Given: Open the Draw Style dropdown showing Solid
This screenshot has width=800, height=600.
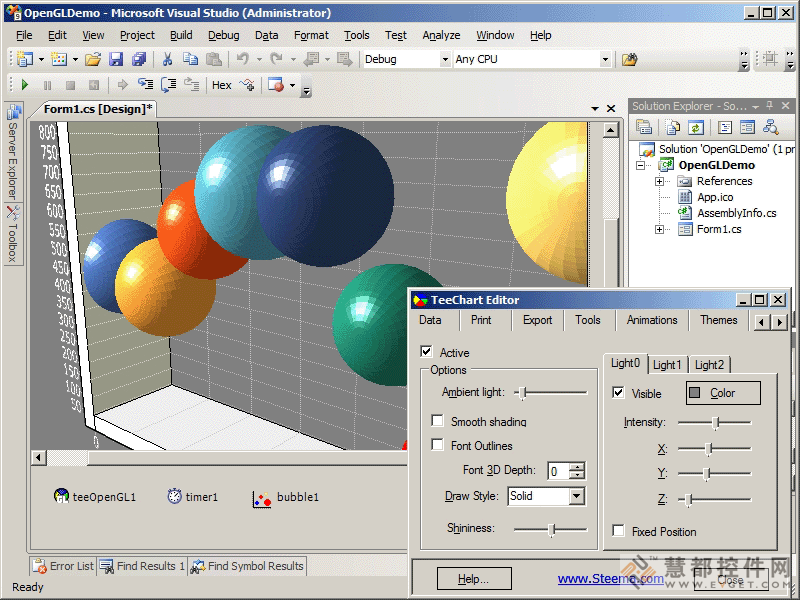Looking at the screenshot, I should (577, 496).
